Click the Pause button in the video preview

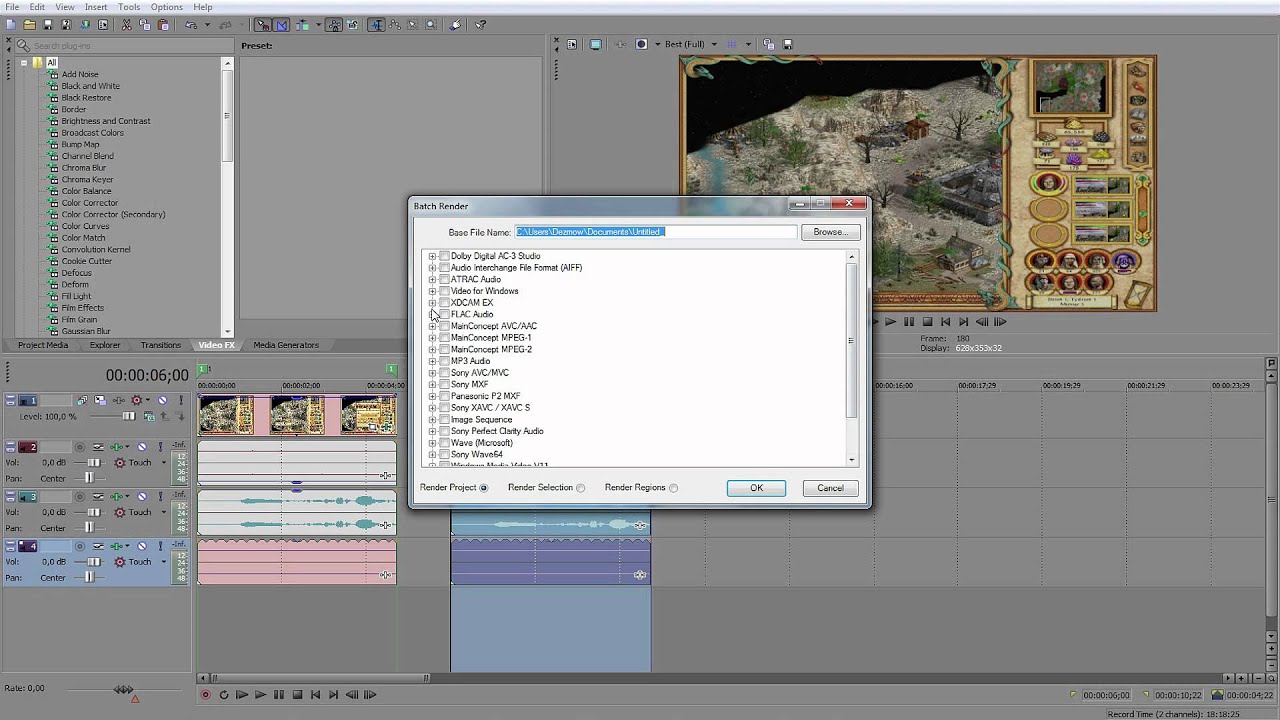click(908, 322)
